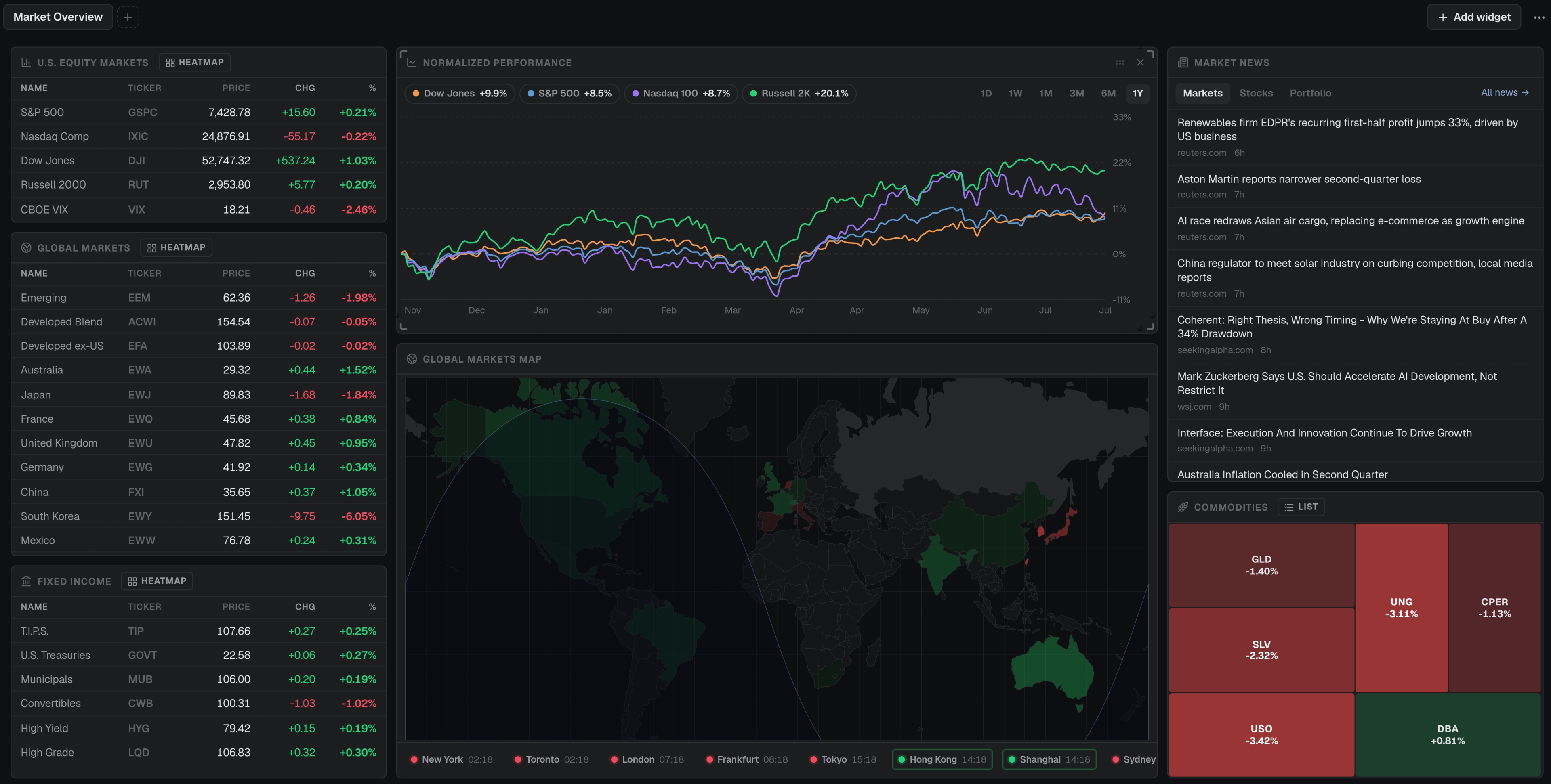Select the South Korea EWY row

[199, 516]
